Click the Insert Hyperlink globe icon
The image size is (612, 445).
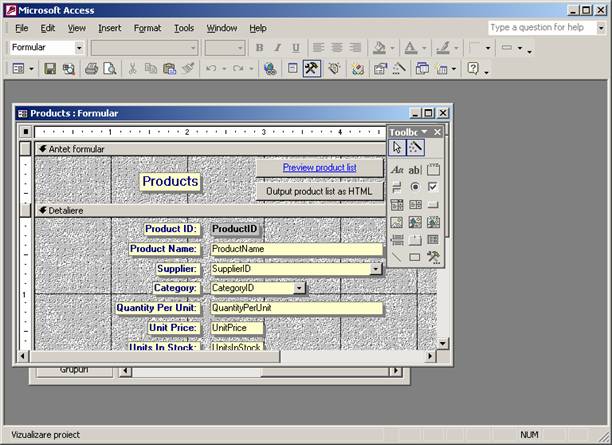[x=270, y=69]
